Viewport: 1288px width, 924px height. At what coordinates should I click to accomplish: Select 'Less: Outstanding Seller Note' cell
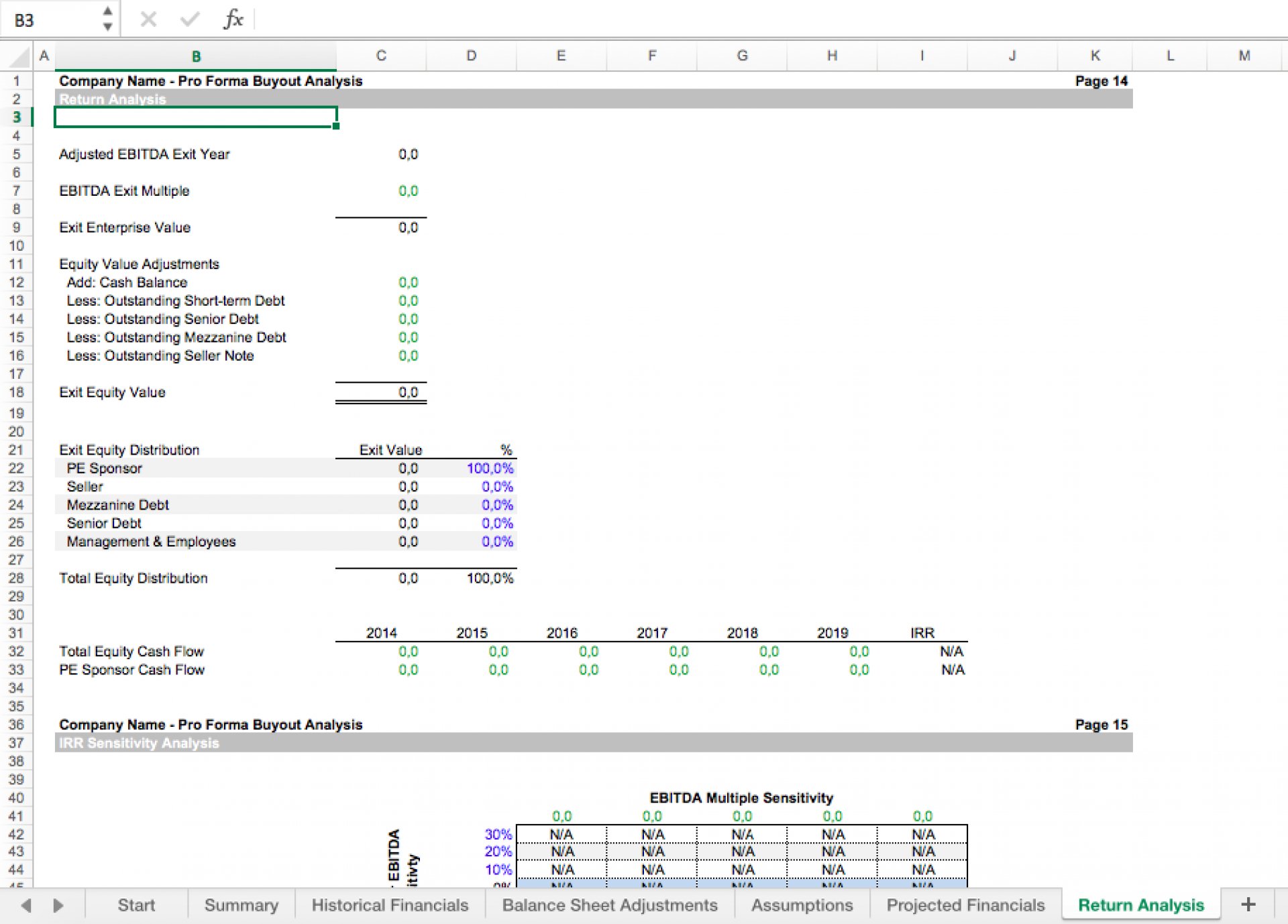coord(160,355)
